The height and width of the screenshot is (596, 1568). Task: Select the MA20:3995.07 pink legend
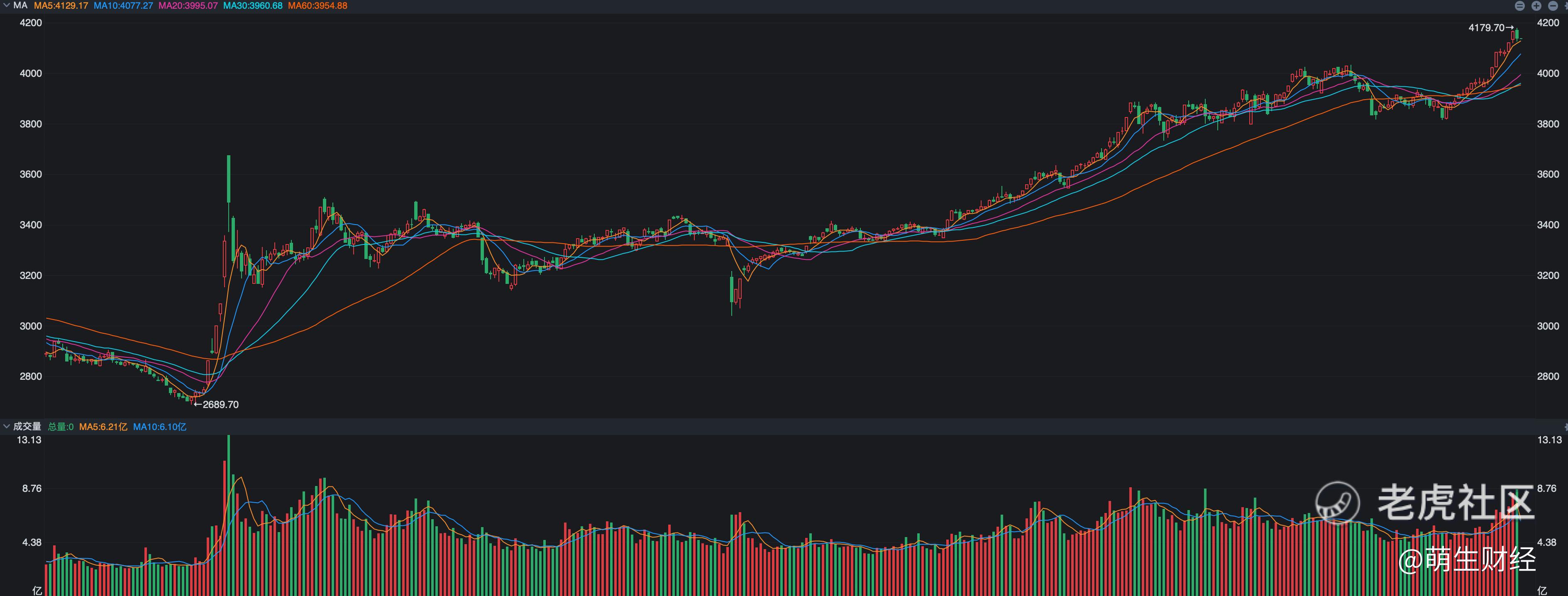(x=188, y=5)
